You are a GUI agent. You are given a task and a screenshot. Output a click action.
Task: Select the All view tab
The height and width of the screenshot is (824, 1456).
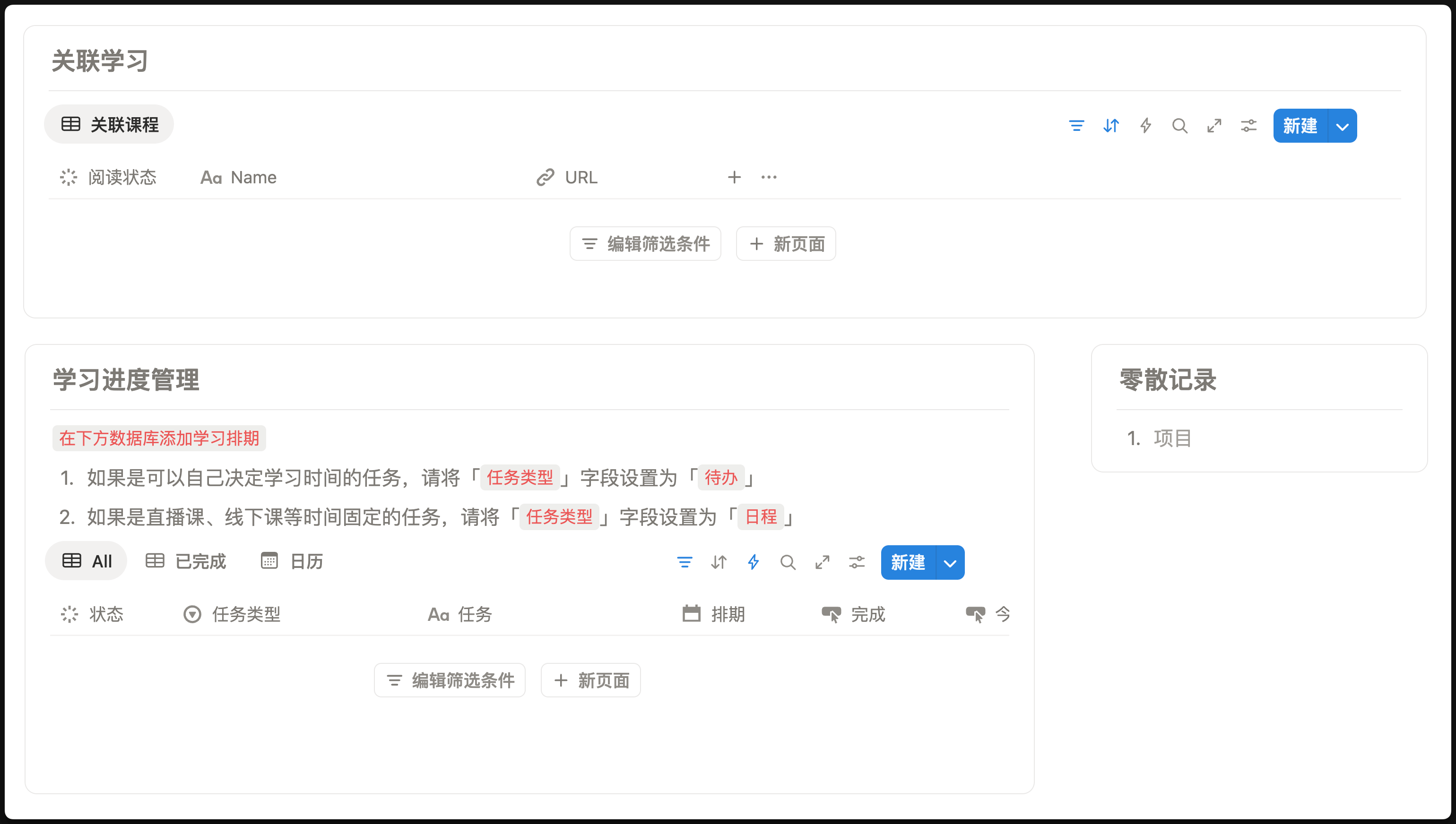(x=87, y=561)
